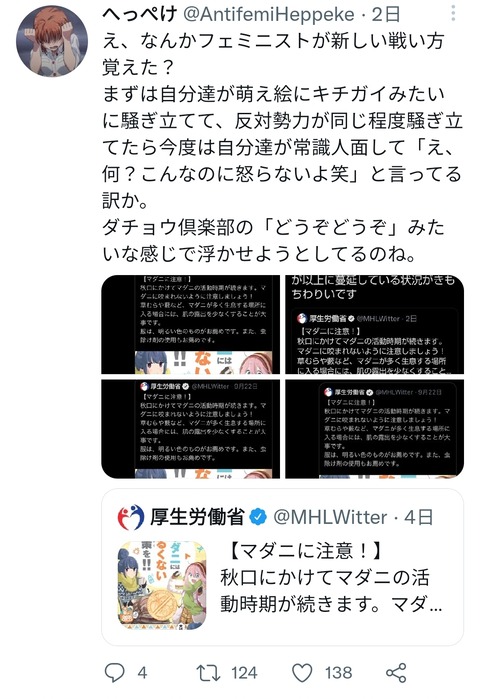Open the 厚生労働省 logo avatar
This screenshot has height=699, width=480.
pyautogui.click(x=131, y=517)
